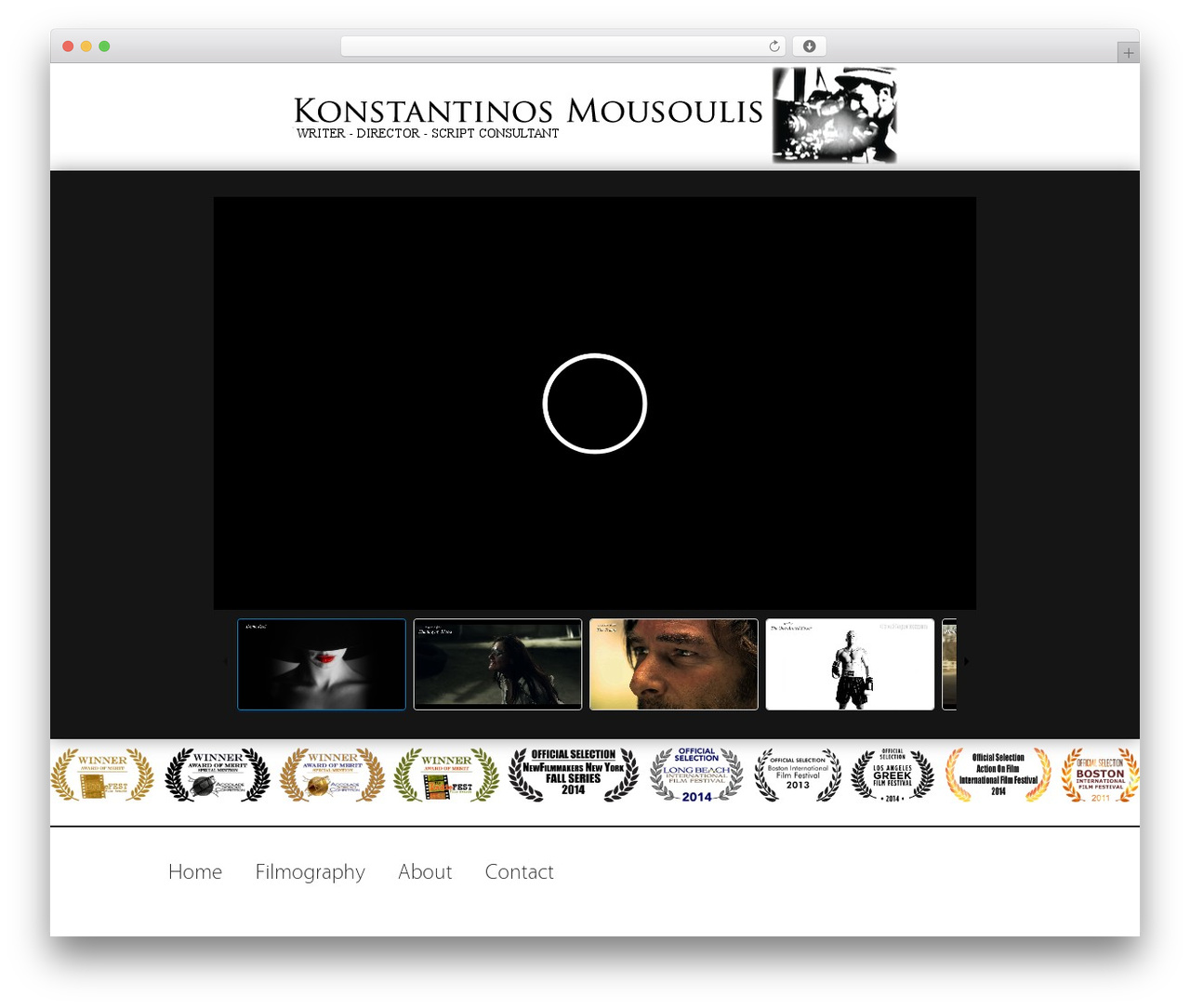Click the NewFilmmakers New York Fall Series laurel
Screen dimensions: 1190x1008
[574, 775]
